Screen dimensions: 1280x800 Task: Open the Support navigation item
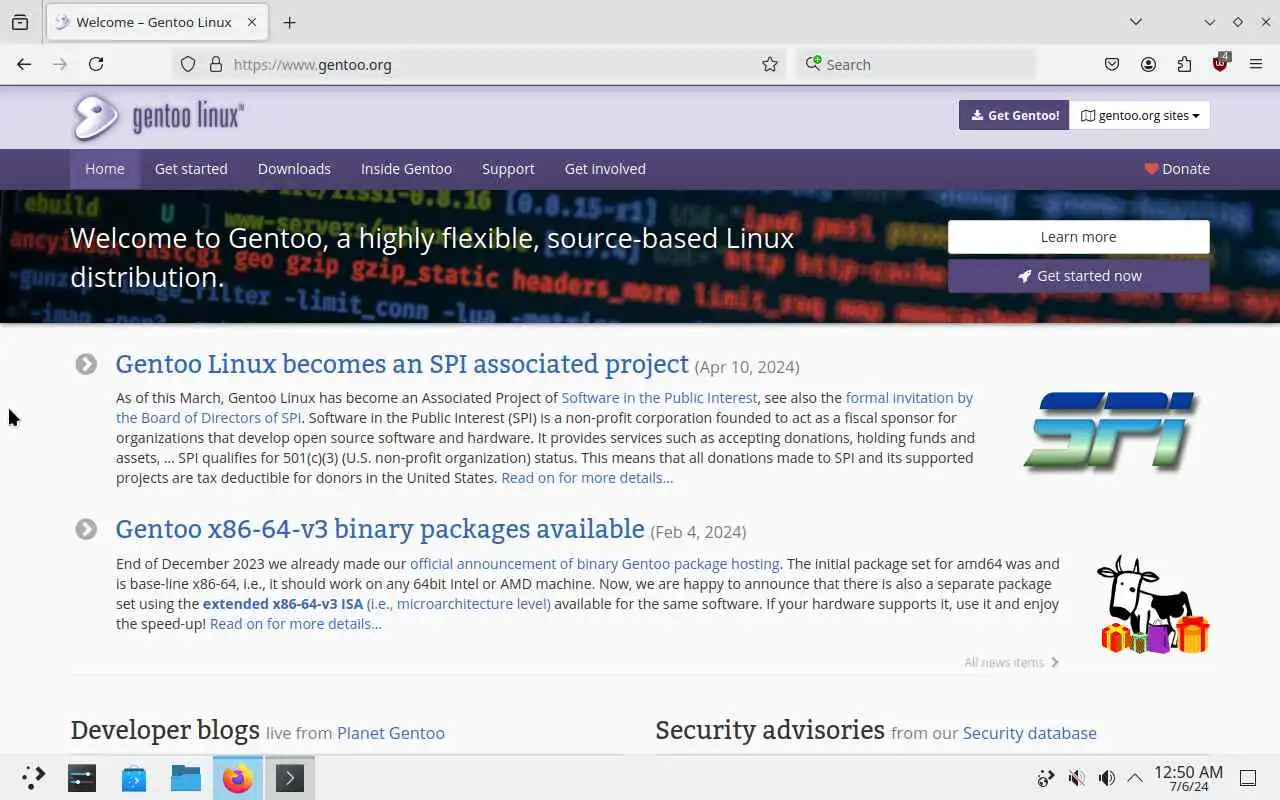(508, 169)
